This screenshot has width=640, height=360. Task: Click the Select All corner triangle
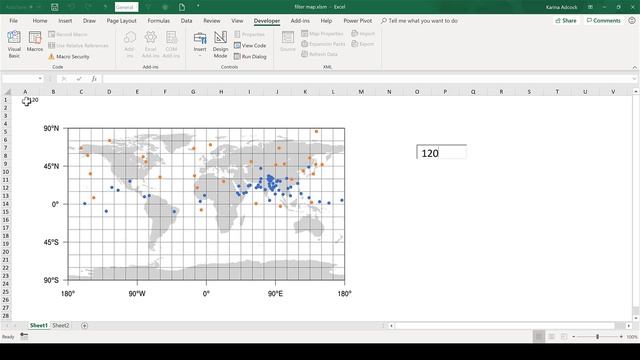(7, 92)
